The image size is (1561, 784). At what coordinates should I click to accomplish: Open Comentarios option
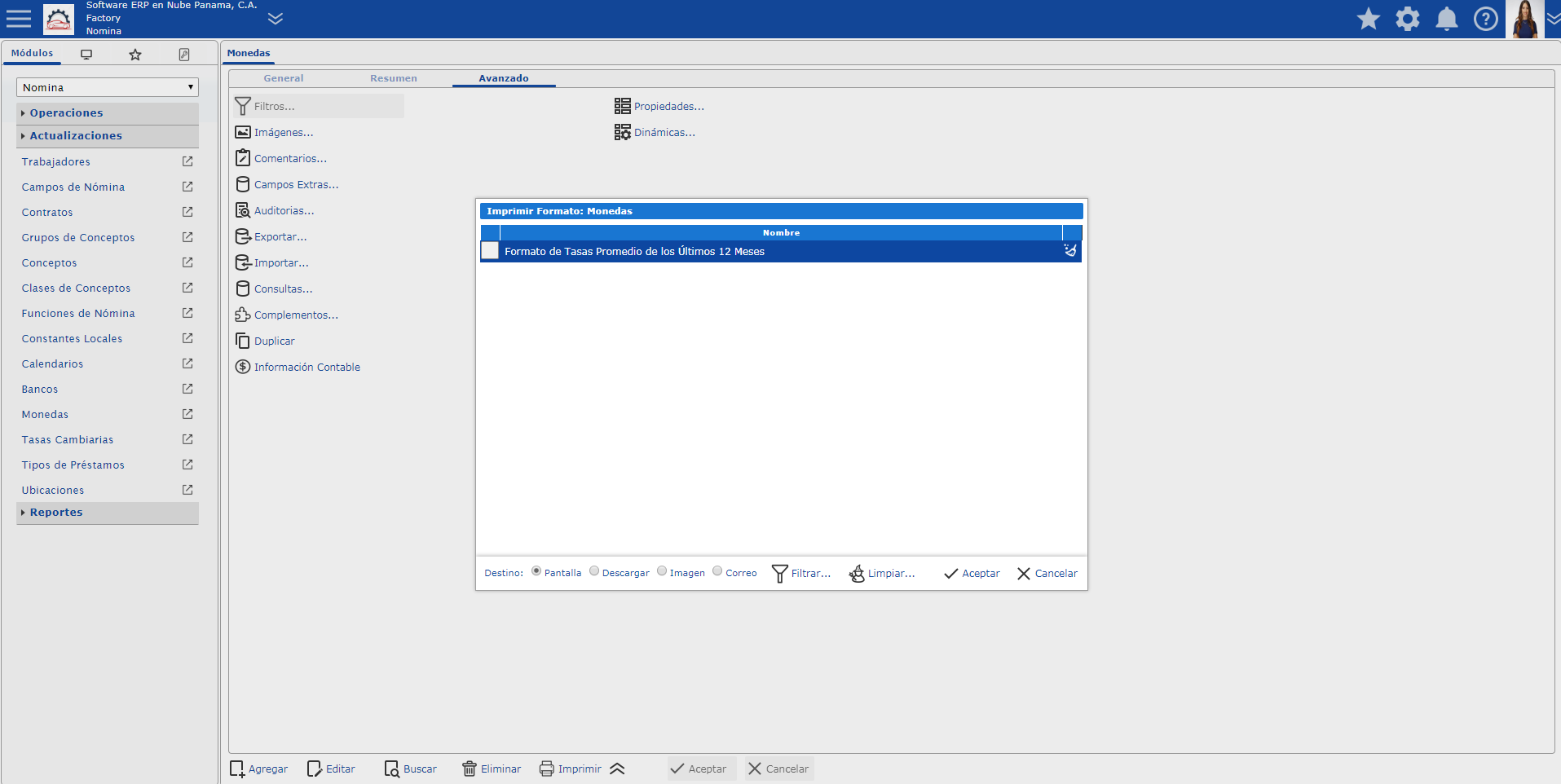coord(280,159)
